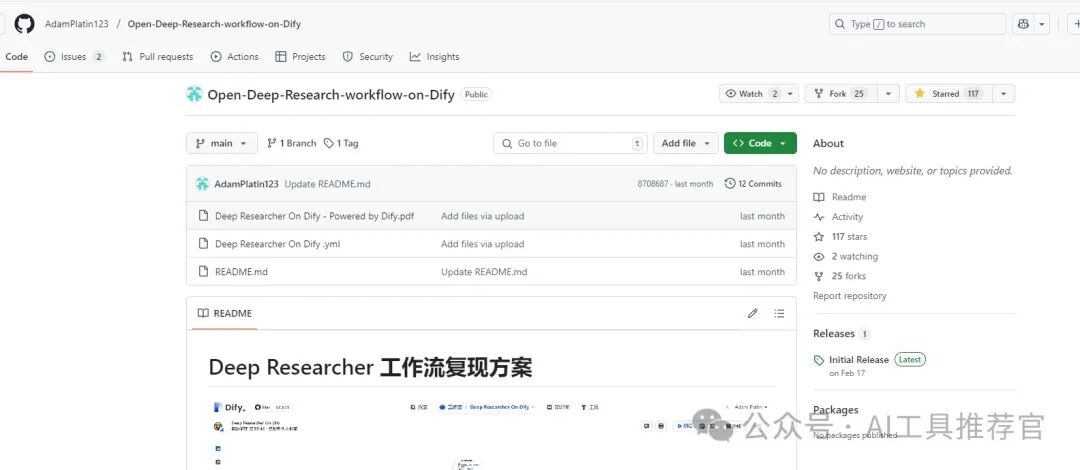Click file icon beside the Dify.pdf file
Screen dimensions: 1080x470
tap(203, 216)
